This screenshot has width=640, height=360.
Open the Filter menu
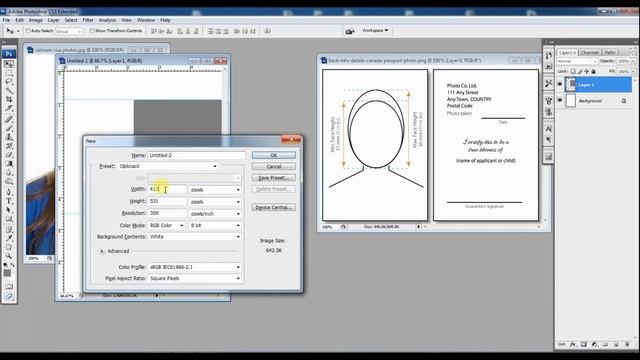(88, 20)
